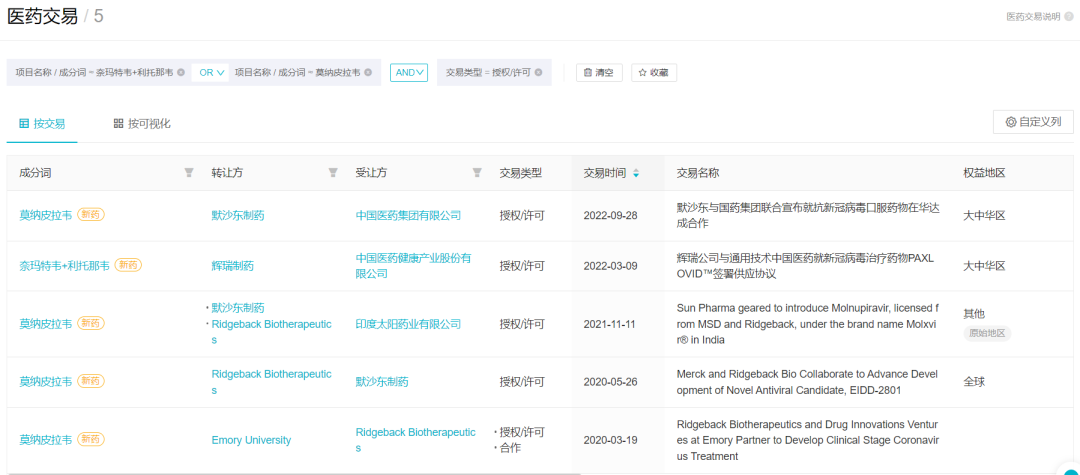Click the 新药 tag in 奈玛特韦+利托那韦 row

click(x=128, y=265)
